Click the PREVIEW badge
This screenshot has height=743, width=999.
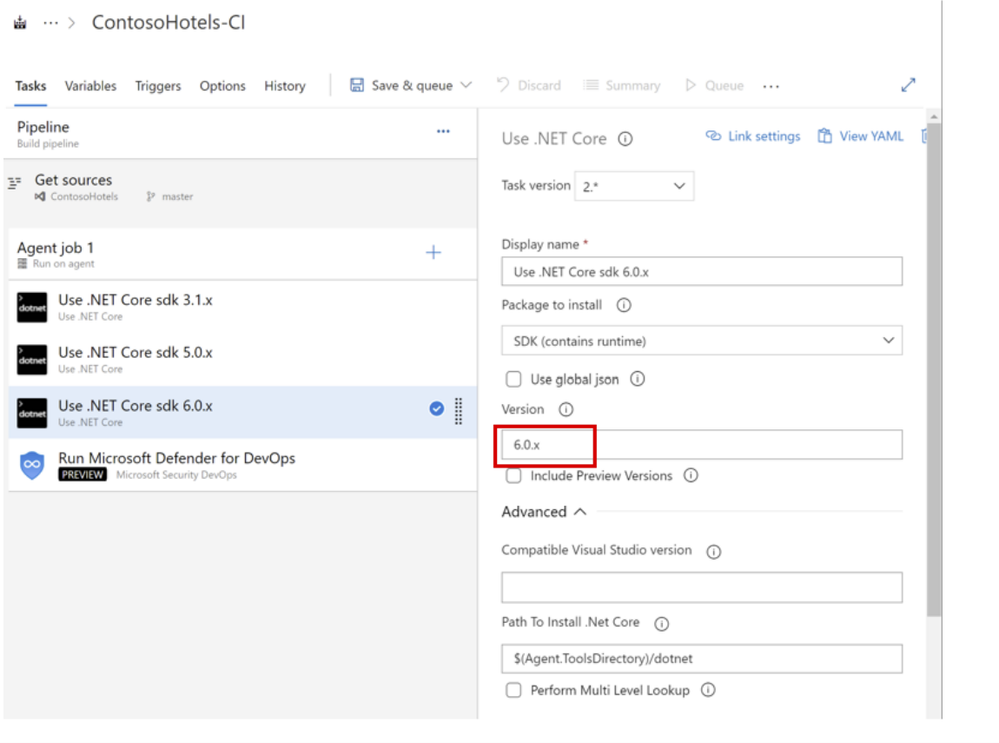82,475
